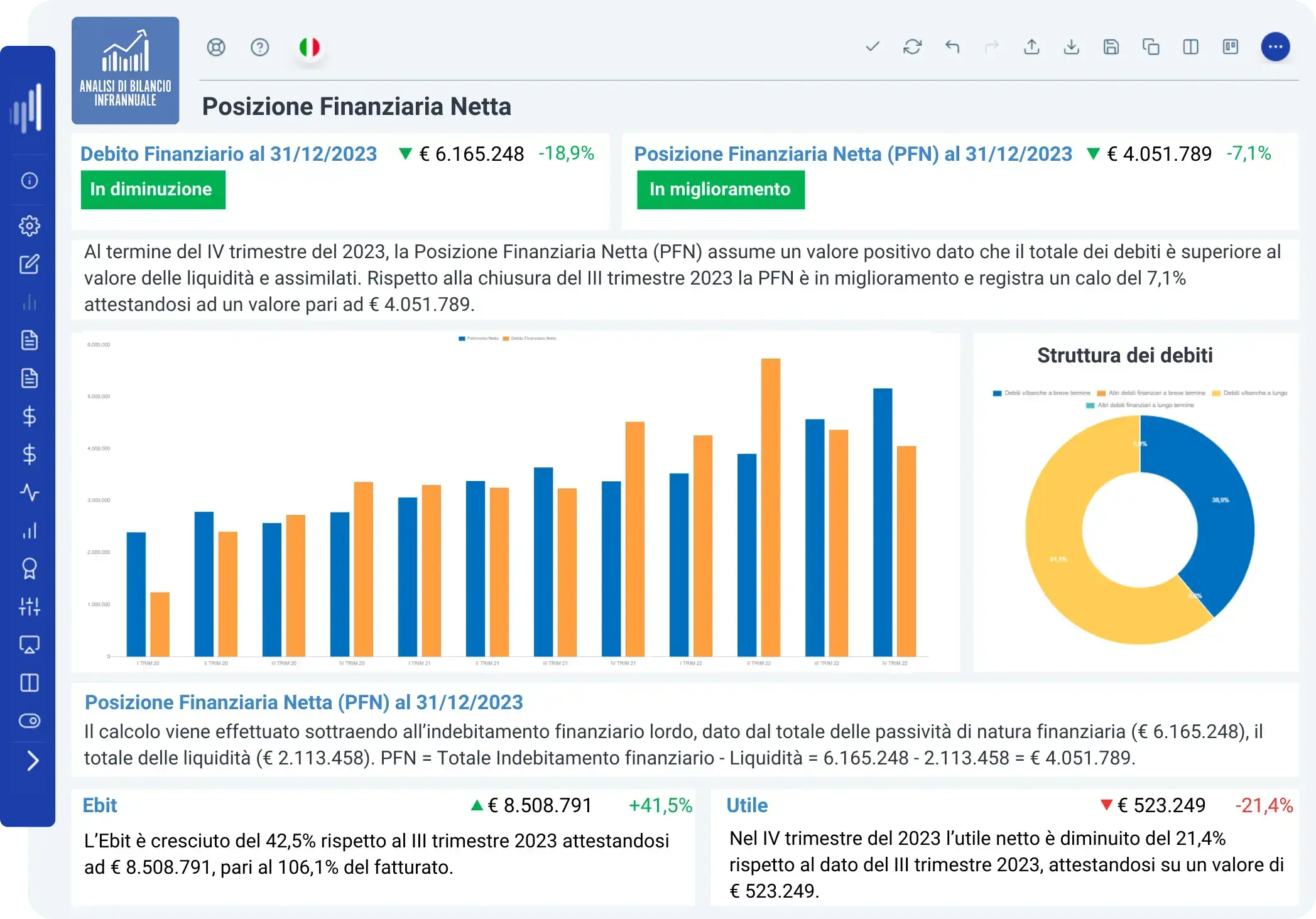Click the -21,4% Utile change value
Viewport: 1316px width, 919px height.
(x=1264, y=805)
